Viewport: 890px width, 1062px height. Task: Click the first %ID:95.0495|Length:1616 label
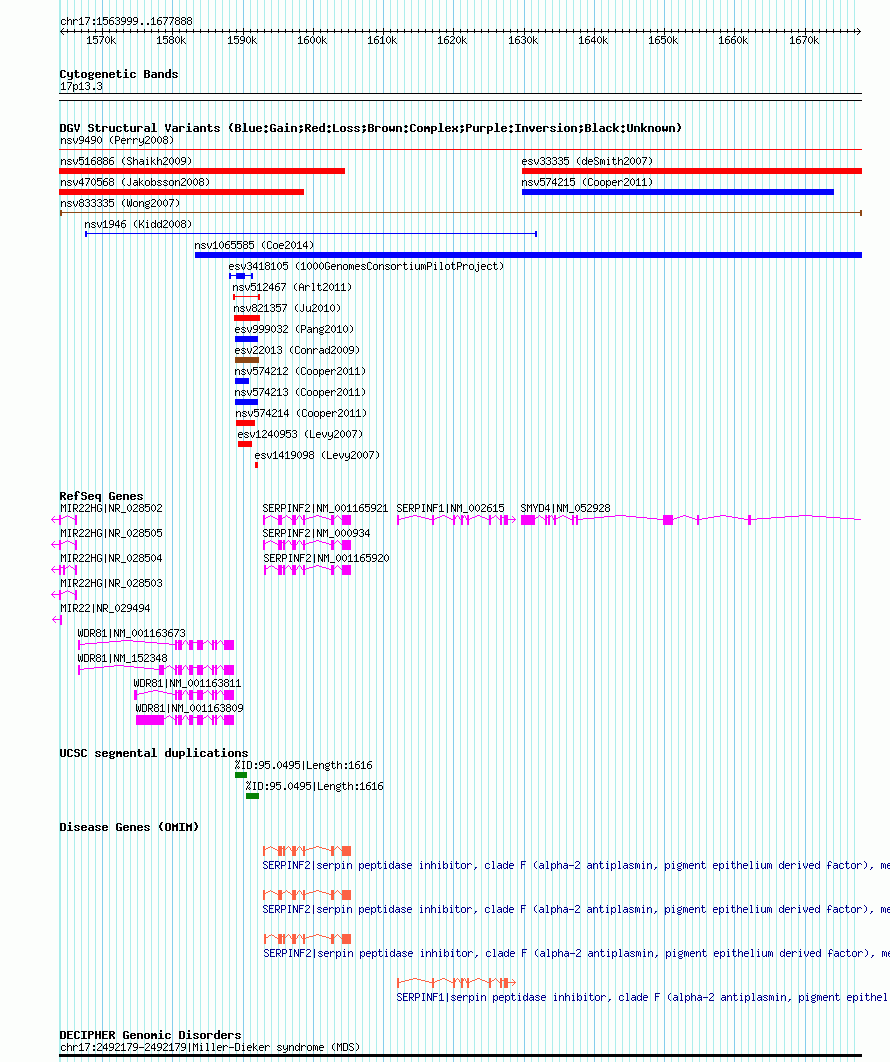303,765
